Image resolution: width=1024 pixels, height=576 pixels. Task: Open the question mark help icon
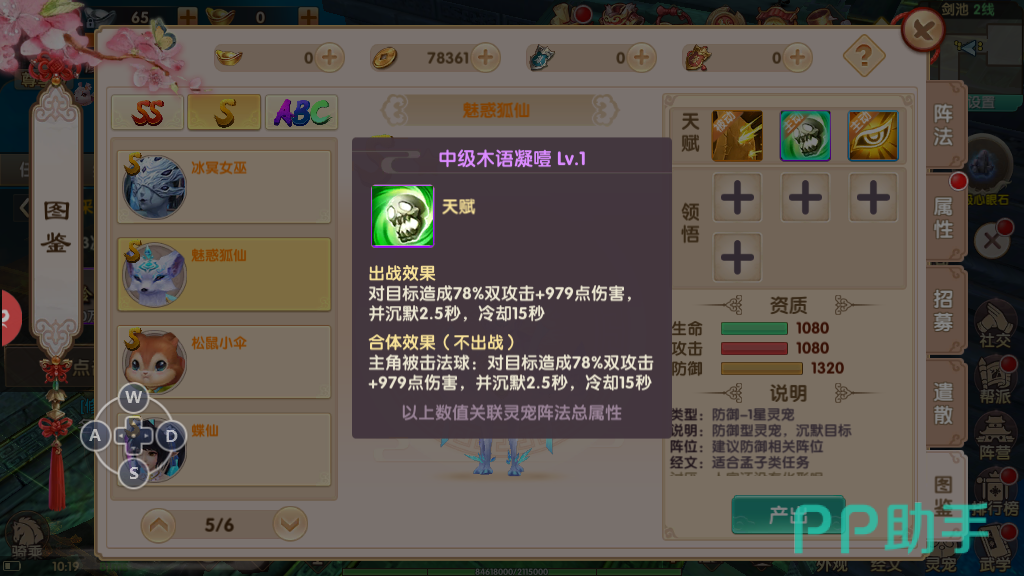[864, 56]
